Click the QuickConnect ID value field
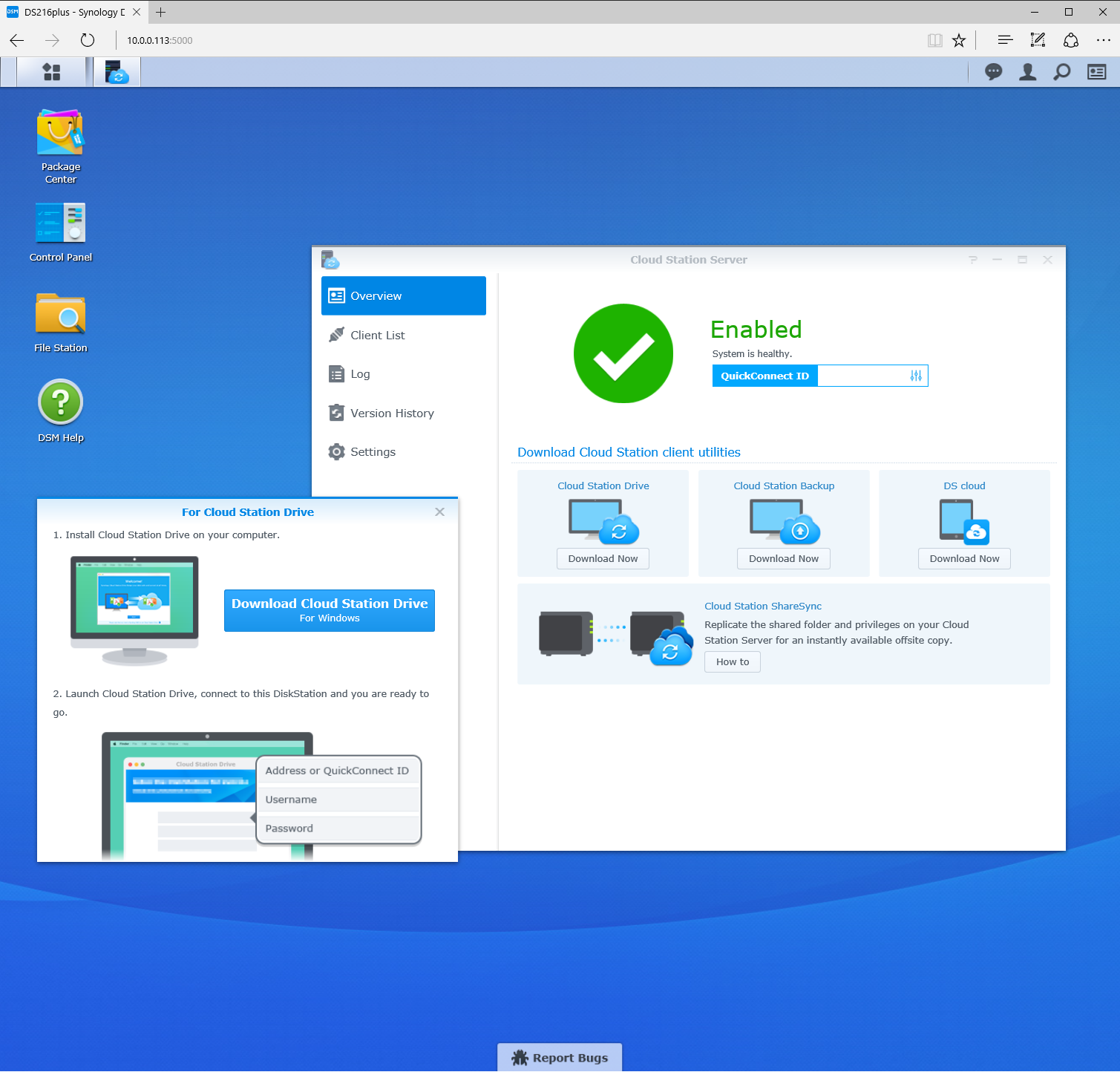This screenshot has height=1072, width=1120. [x=862, y=376]
